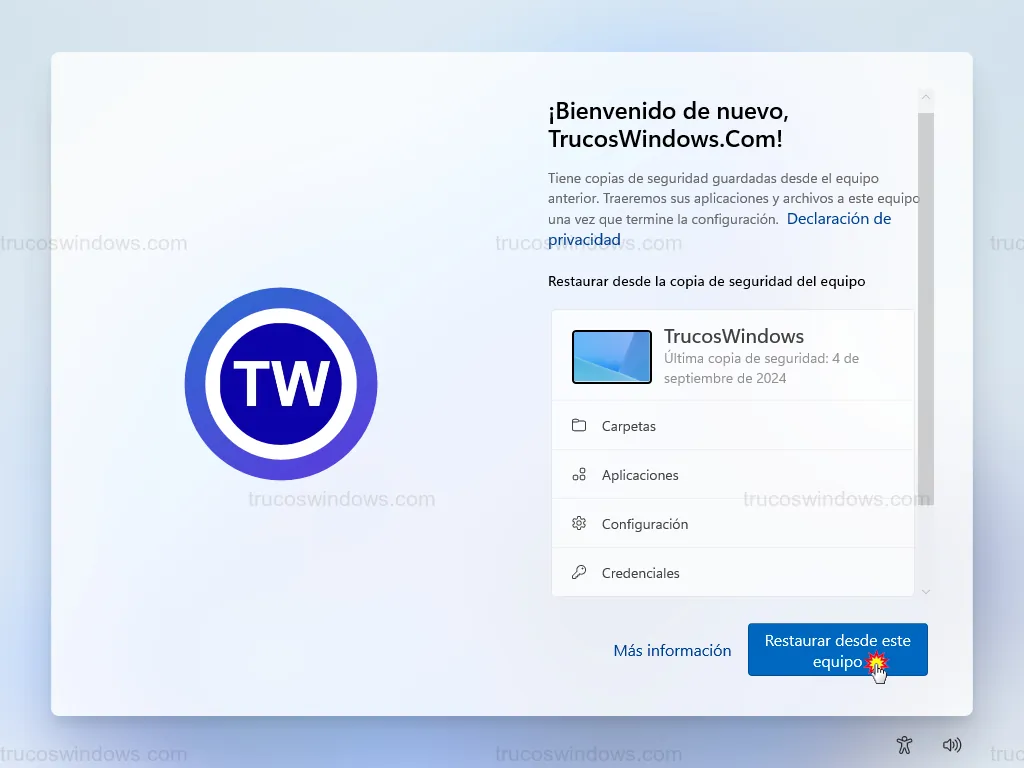Click the Carpetas folder icon
1024x768 pixels.
pos(579,426)
